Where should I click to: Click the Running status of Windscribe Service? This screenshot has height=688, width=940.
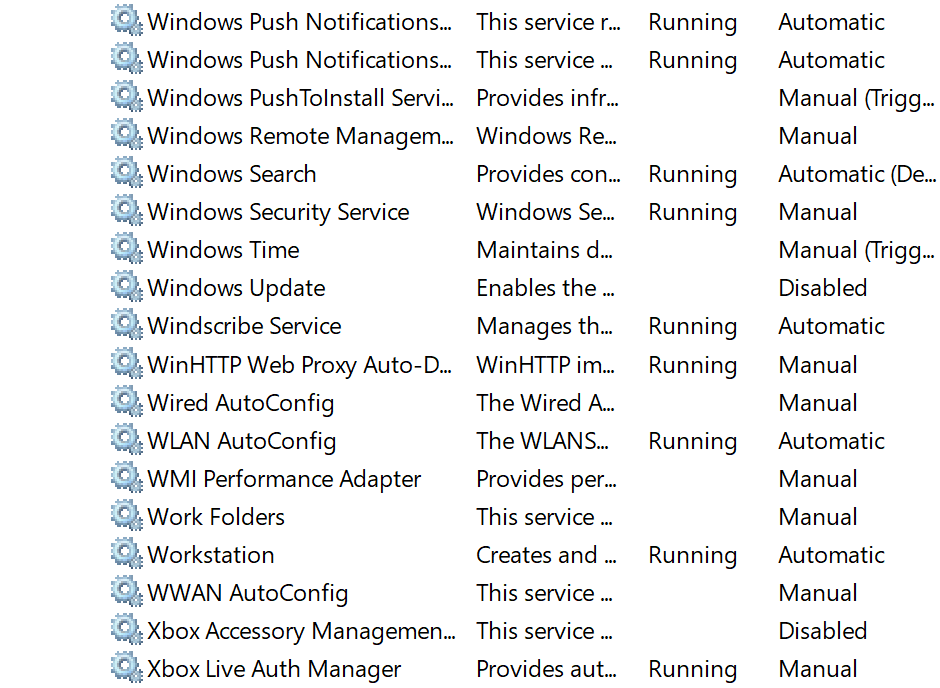(692, 327)
